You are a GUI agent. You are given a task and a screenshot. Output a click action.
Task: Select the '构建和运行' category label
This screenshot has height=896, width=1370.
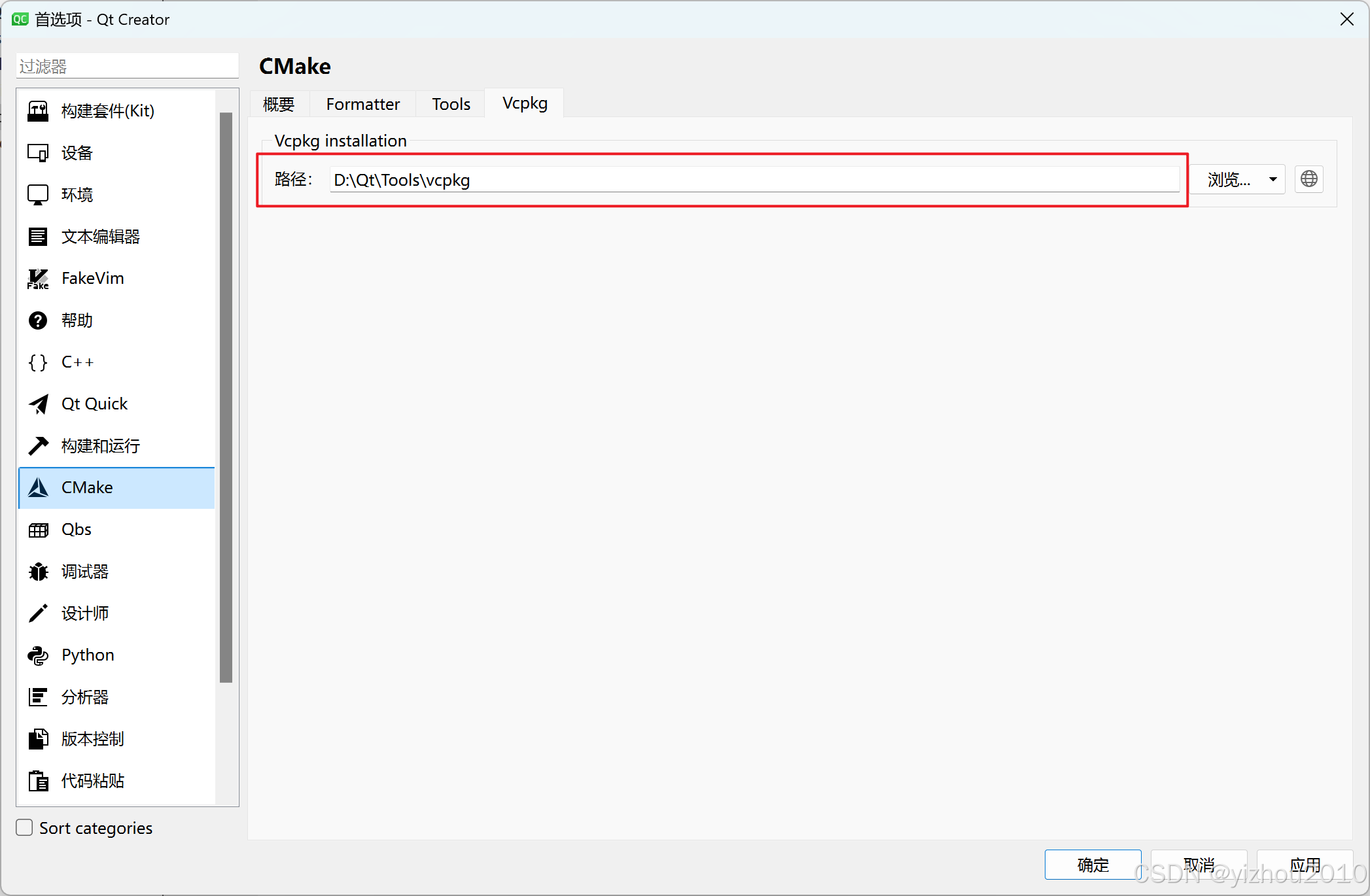101,446
